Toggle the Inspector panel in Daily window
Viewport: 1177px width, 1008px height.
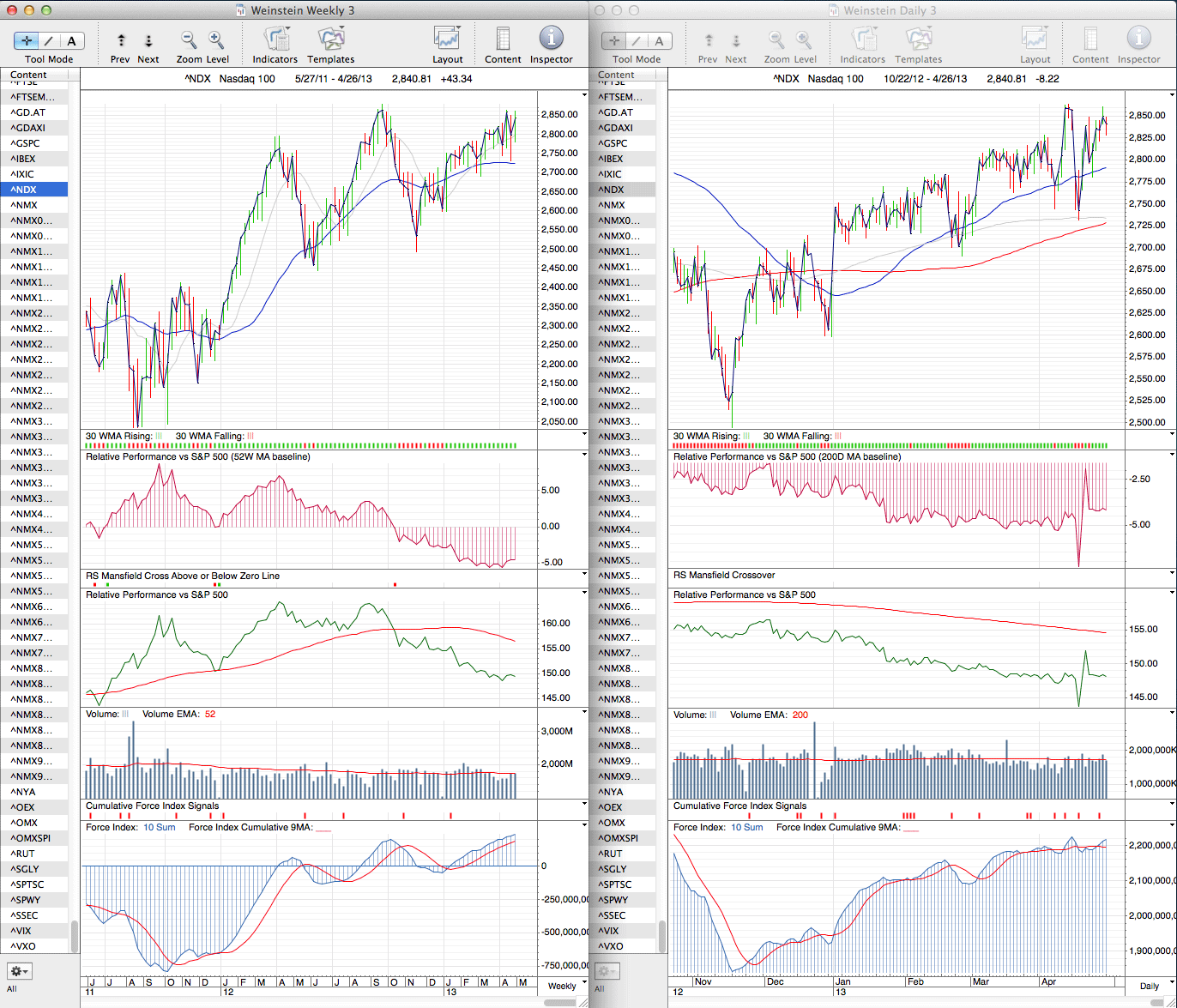pyautogui.click(x=1138, y=39)
